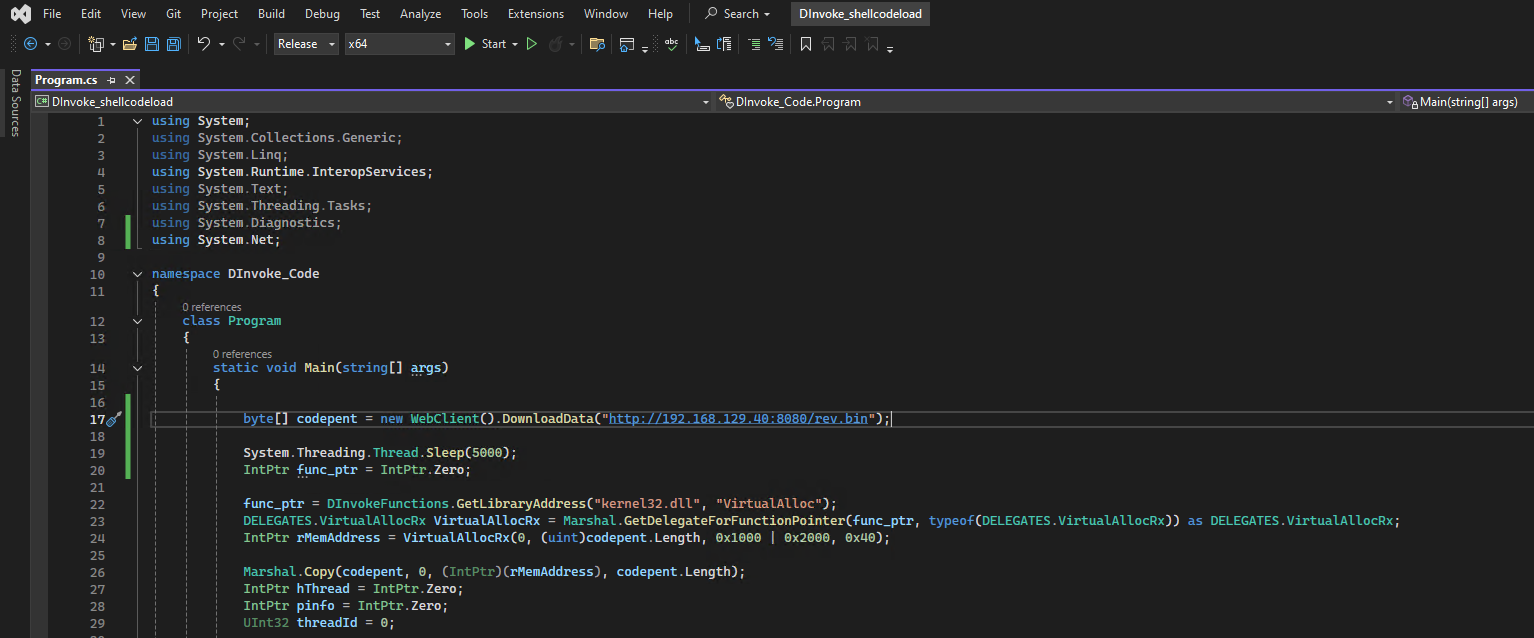The height and width of the screenshot is (638, 1534).
Task: Open the Extensions menu
Action: click(536, 14)
